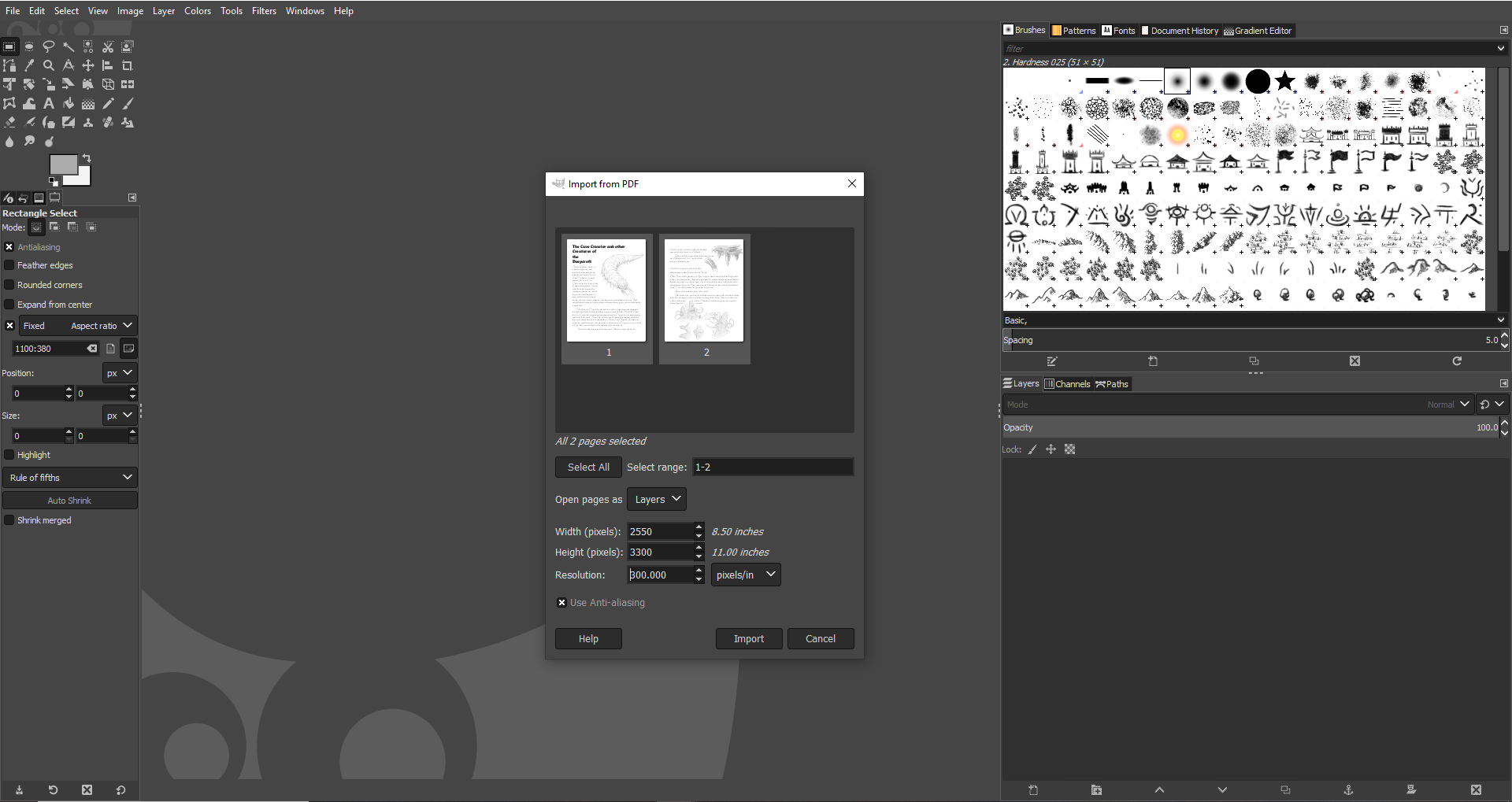Open brush filter dropdown arrow
The width and height of the screenshot is (1512, 802).
click(1500, 49)
